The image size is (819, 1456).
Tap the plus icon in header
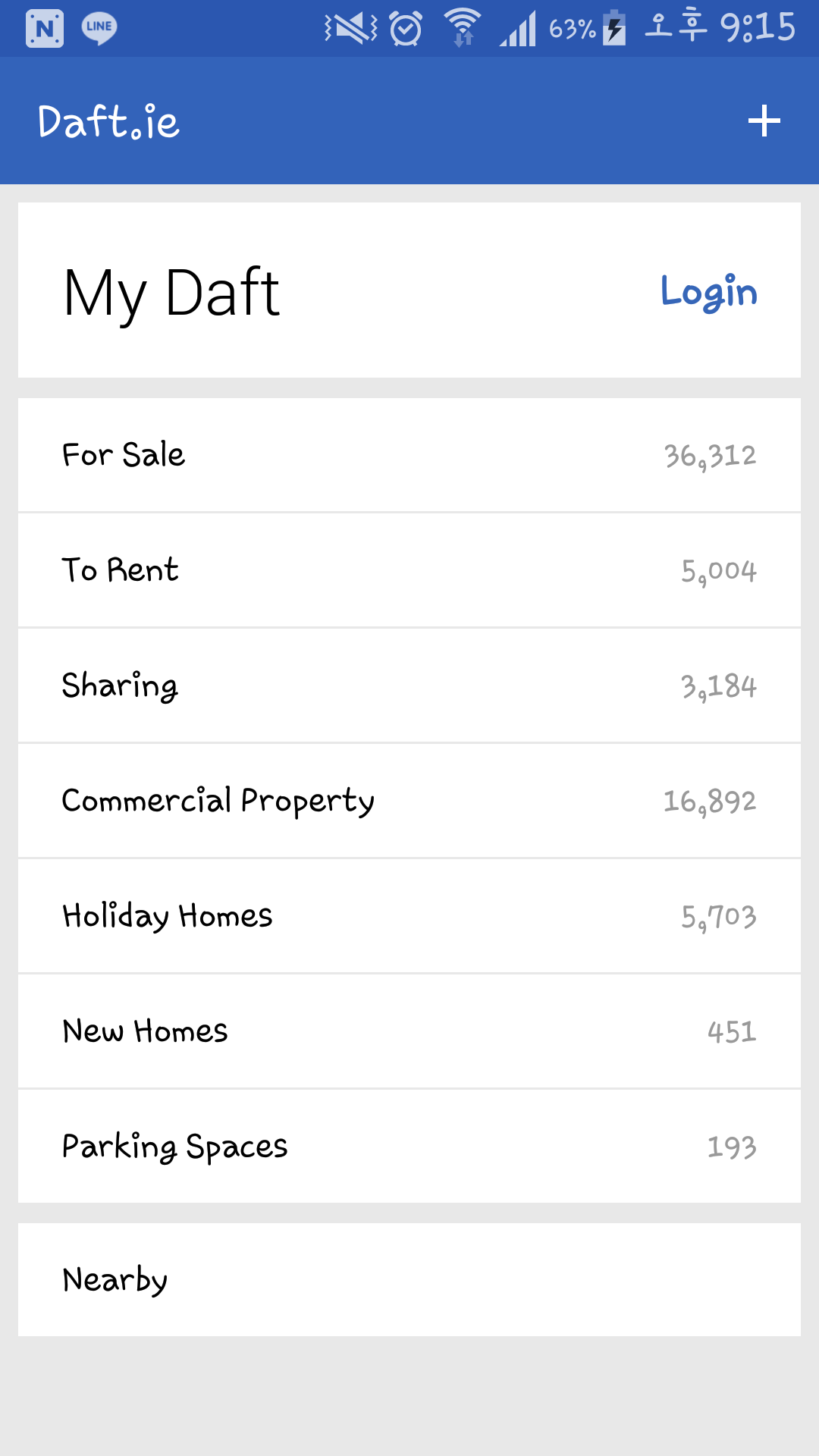764,121
